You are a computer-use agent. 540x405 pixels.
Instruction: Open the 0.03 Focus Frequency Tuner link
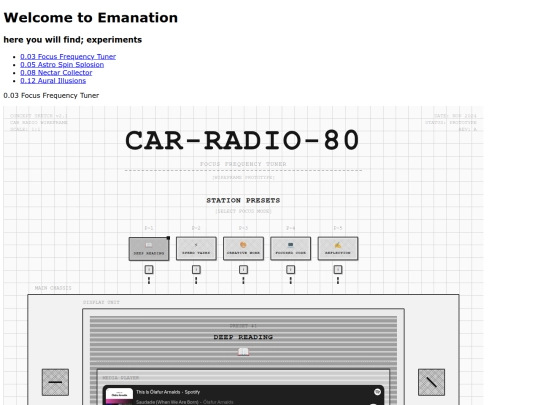(x=68, y=56)
